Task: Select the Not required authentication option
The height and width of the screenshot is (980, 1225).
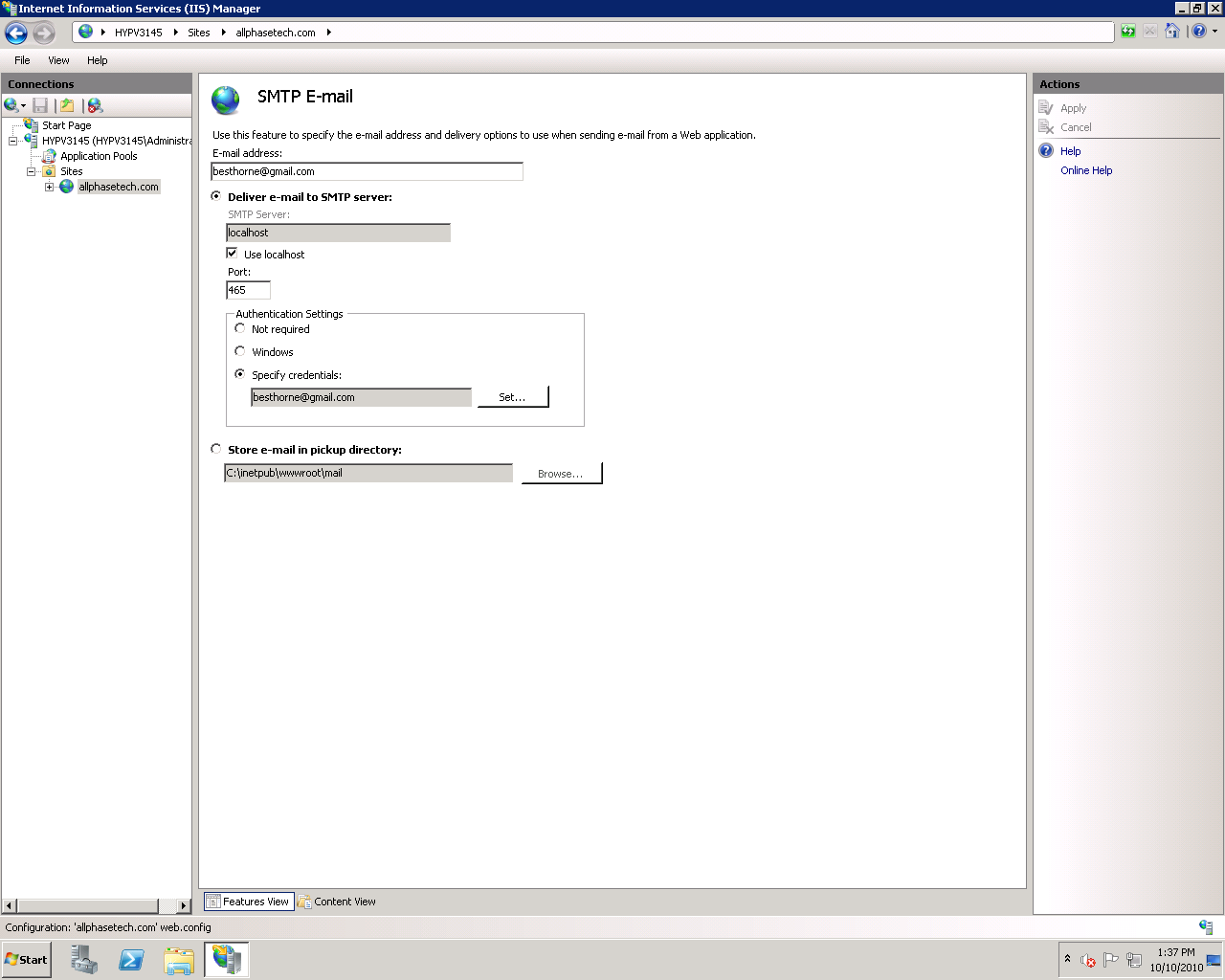Action: [240, 328]
